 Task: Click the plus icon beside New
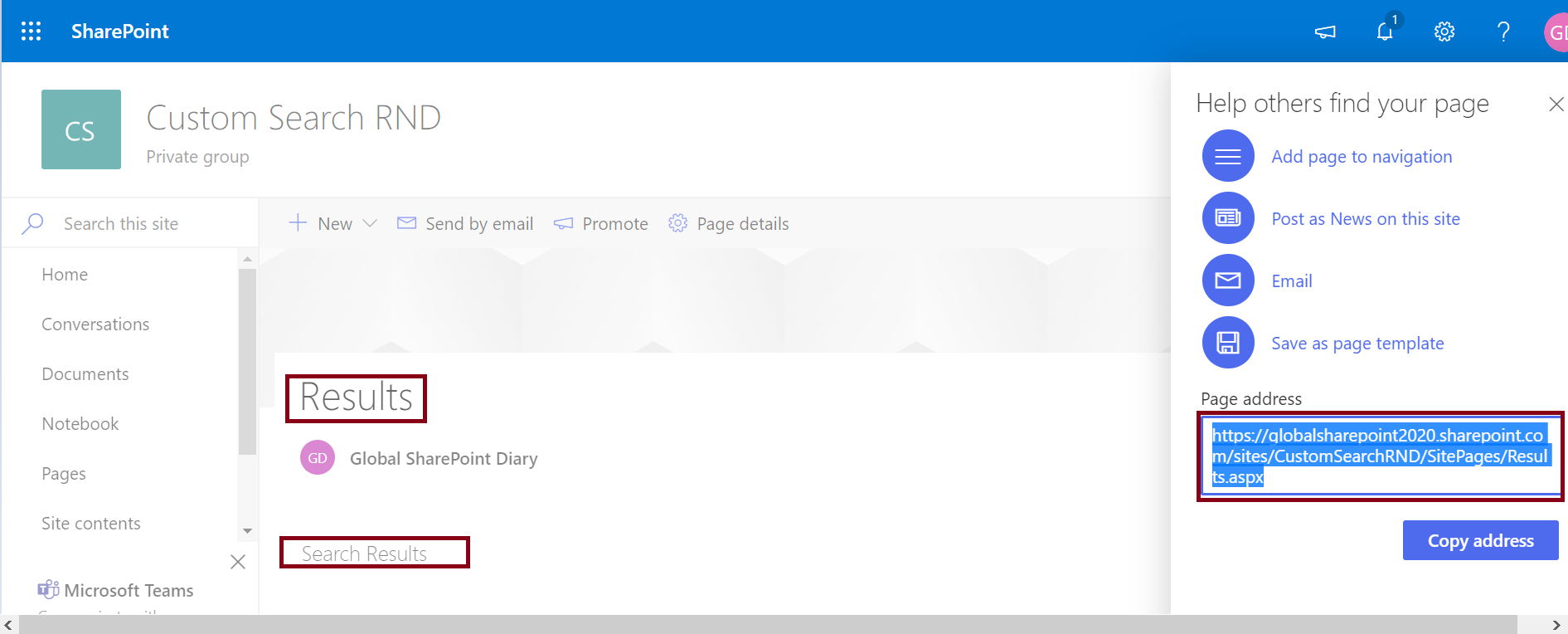pos(298,222)
